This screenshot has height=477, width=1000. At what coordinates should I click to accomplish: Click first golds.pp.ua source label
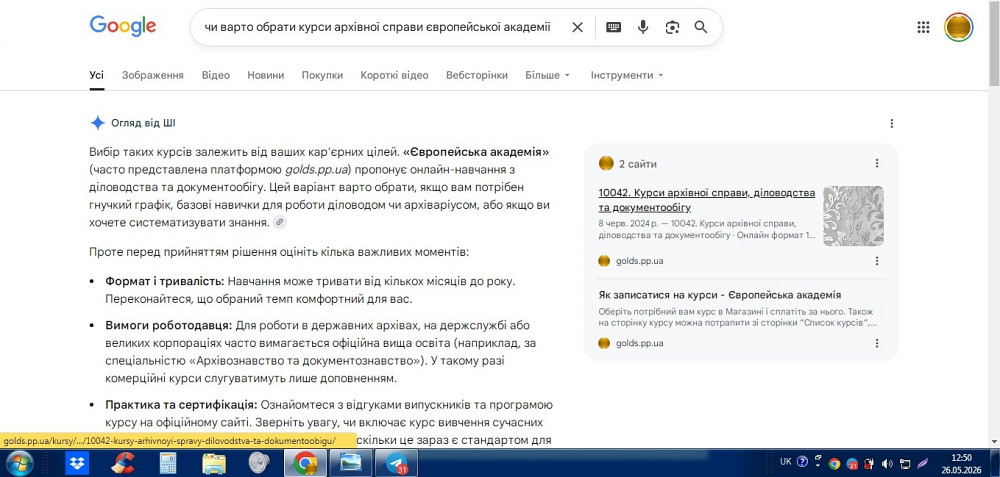(x=640, y=261)
